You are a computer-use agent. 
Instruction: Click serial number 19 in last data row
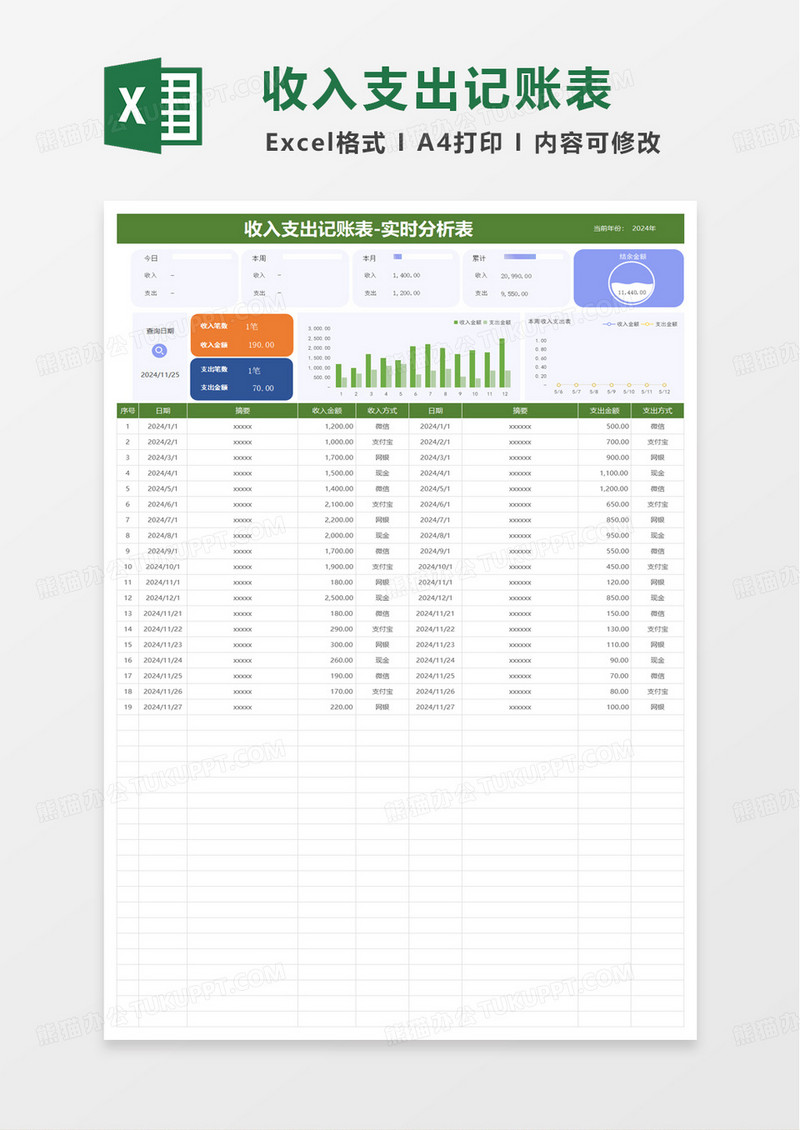pos(128,708)
